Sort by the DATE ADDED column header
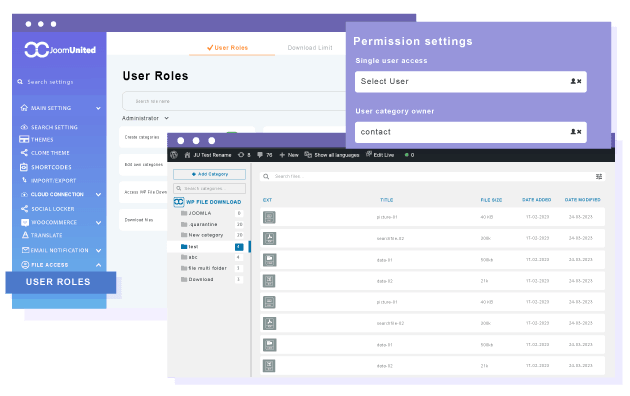This screenshot has height=396, width=630. pos(536,200)
